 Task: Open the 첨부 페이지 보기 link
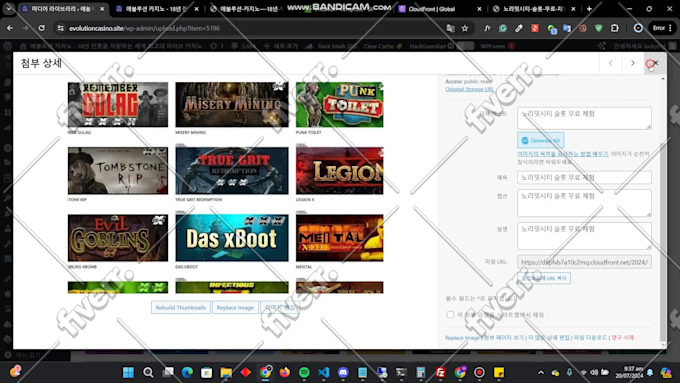[x=504, y=337]
